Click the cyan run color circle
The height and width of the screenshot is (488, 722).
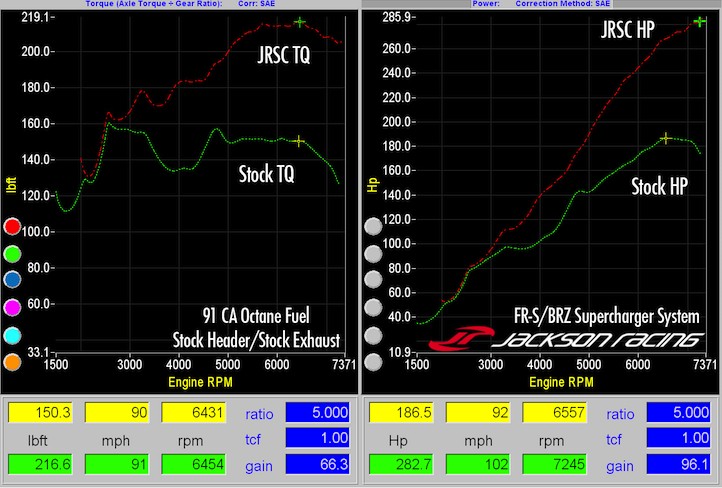(x=12, y=336)
